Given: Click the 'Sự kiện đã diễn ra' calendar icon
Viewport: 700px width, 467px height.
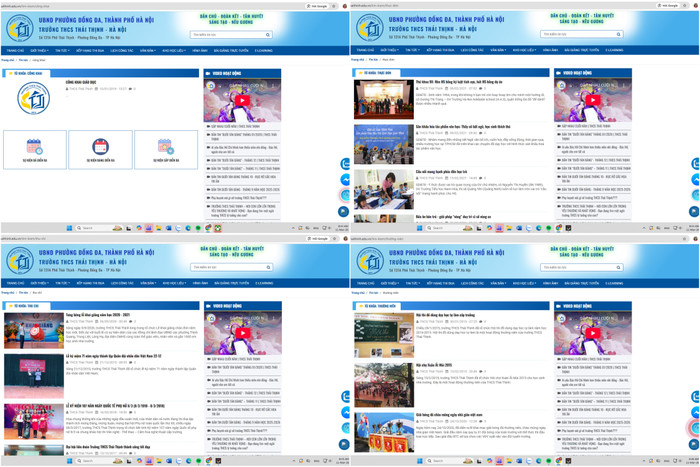Looking at the screenshot, I should coord(34,147).
